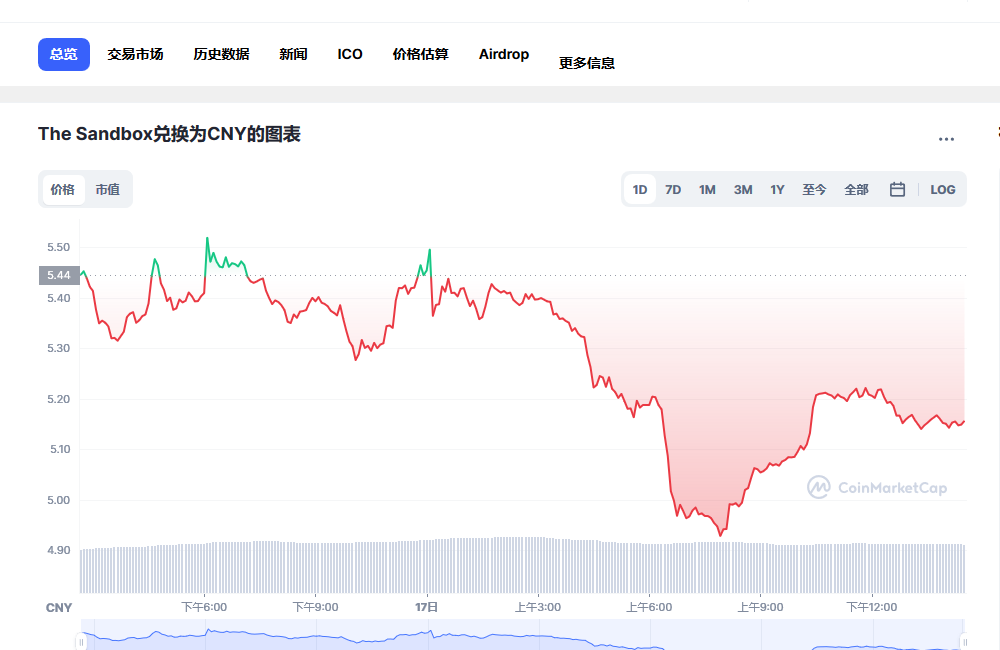Open the 价格估算 tab

click(x=420, y=54)
